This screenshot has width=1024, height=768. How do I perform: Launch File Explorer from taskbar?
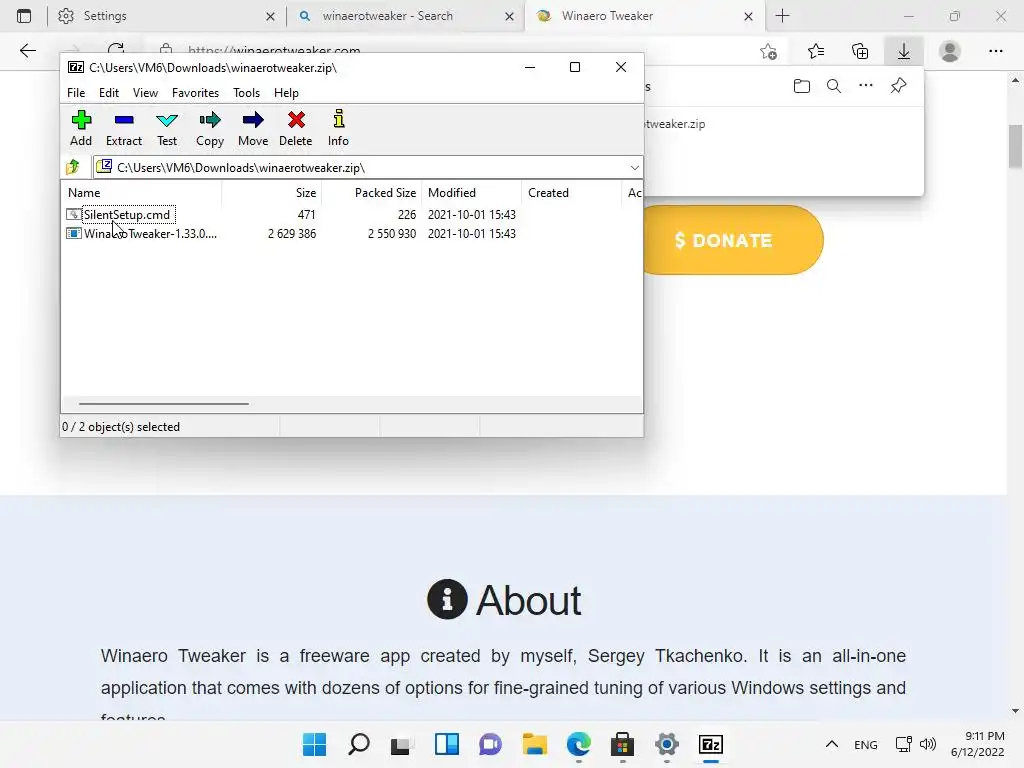[534, 744]
